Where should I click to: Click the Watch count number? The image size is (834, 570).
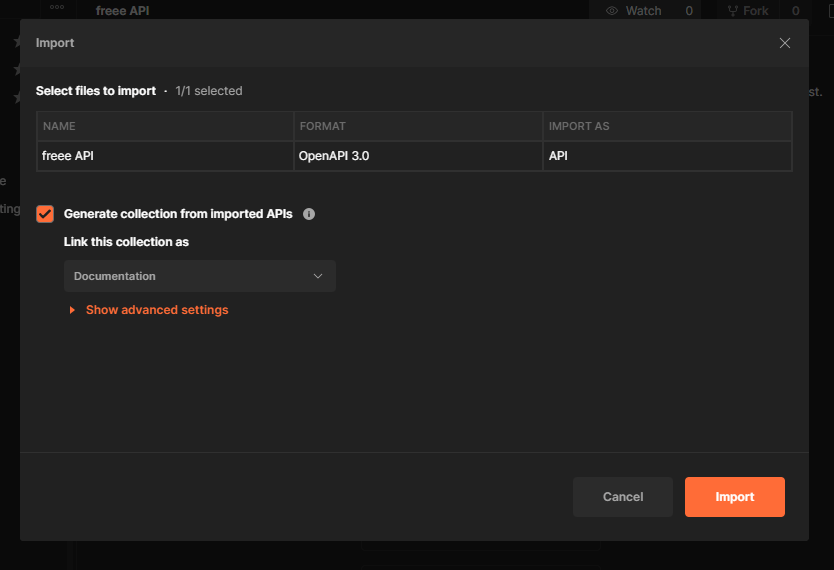click(x=689, y=11)
